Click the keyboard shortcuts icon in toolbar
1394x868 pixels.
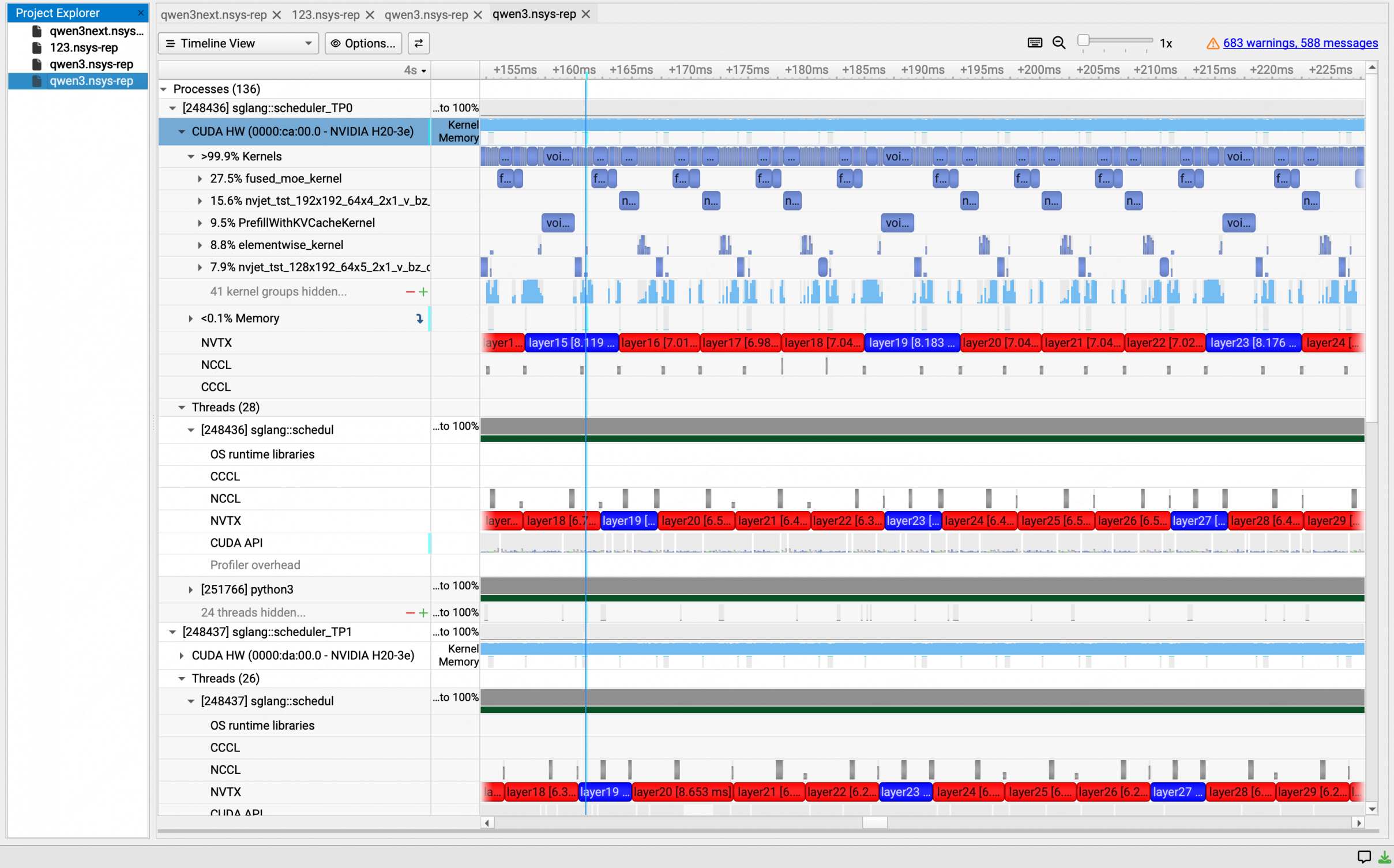[1035, 43]
